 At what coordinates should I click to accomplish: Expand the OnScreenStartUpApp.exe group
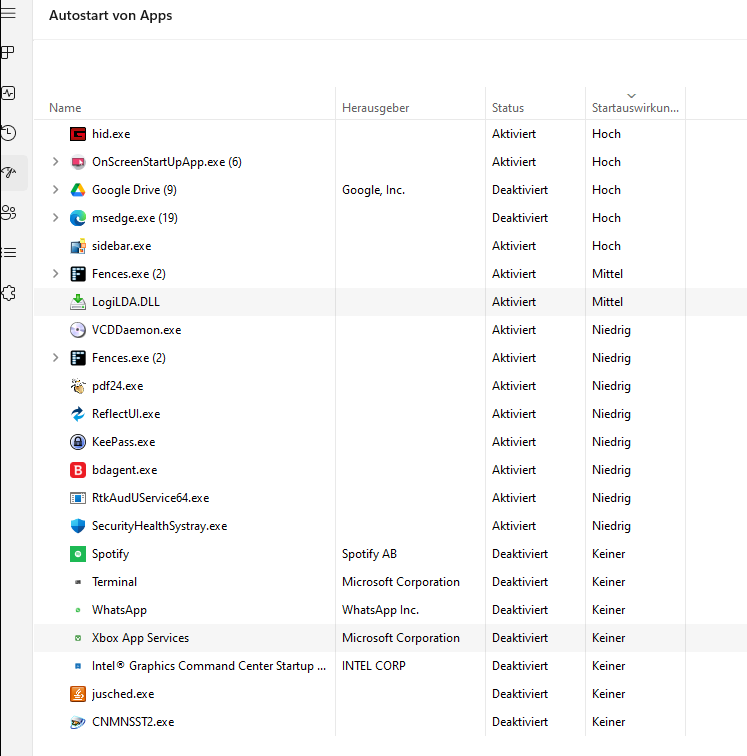tap(55, 162)
